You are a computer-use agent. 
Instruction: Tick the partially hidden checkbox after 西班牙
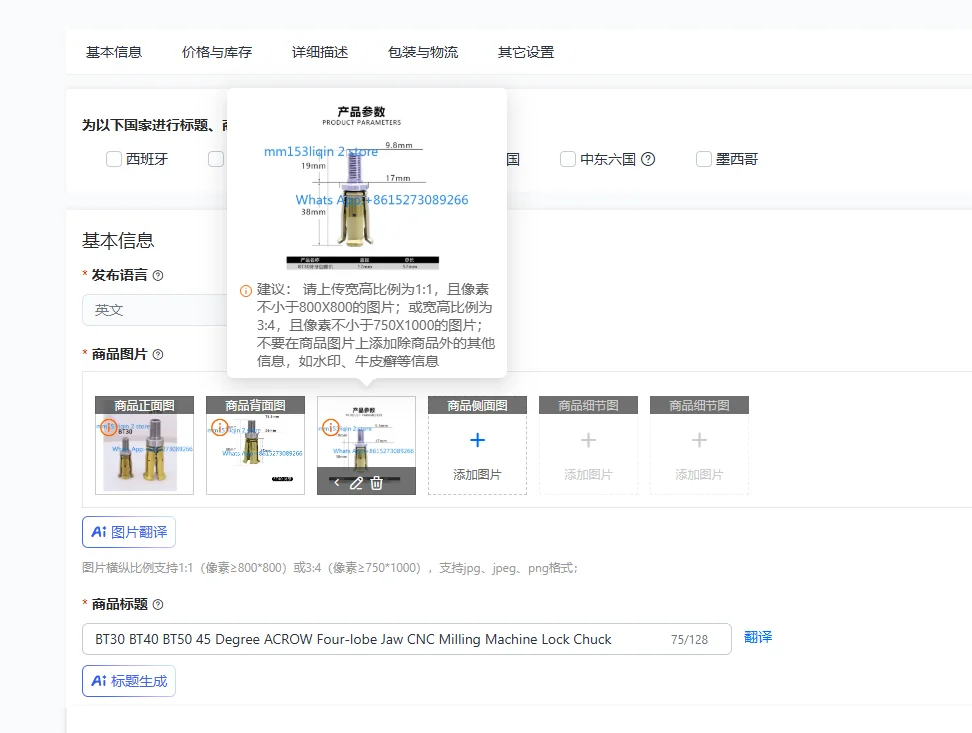(216, 159)
